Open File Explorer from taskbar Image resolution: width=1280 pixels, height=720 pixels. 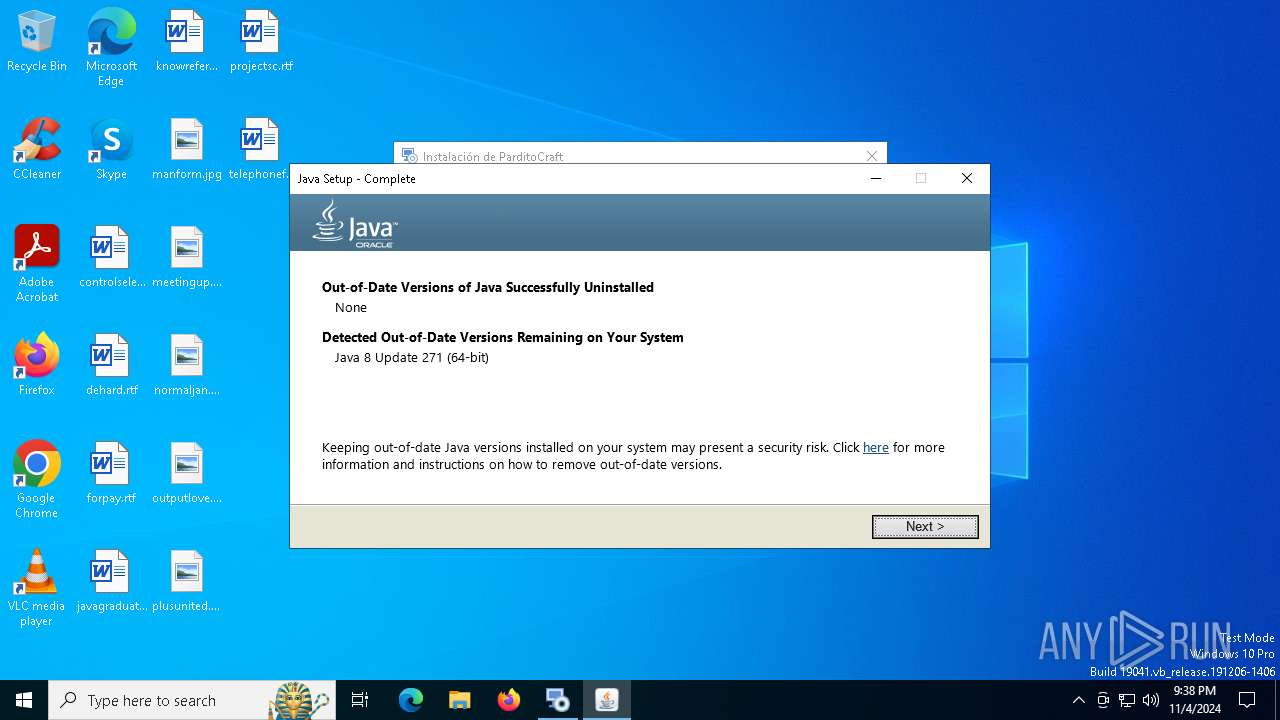[x=460, y=700]
